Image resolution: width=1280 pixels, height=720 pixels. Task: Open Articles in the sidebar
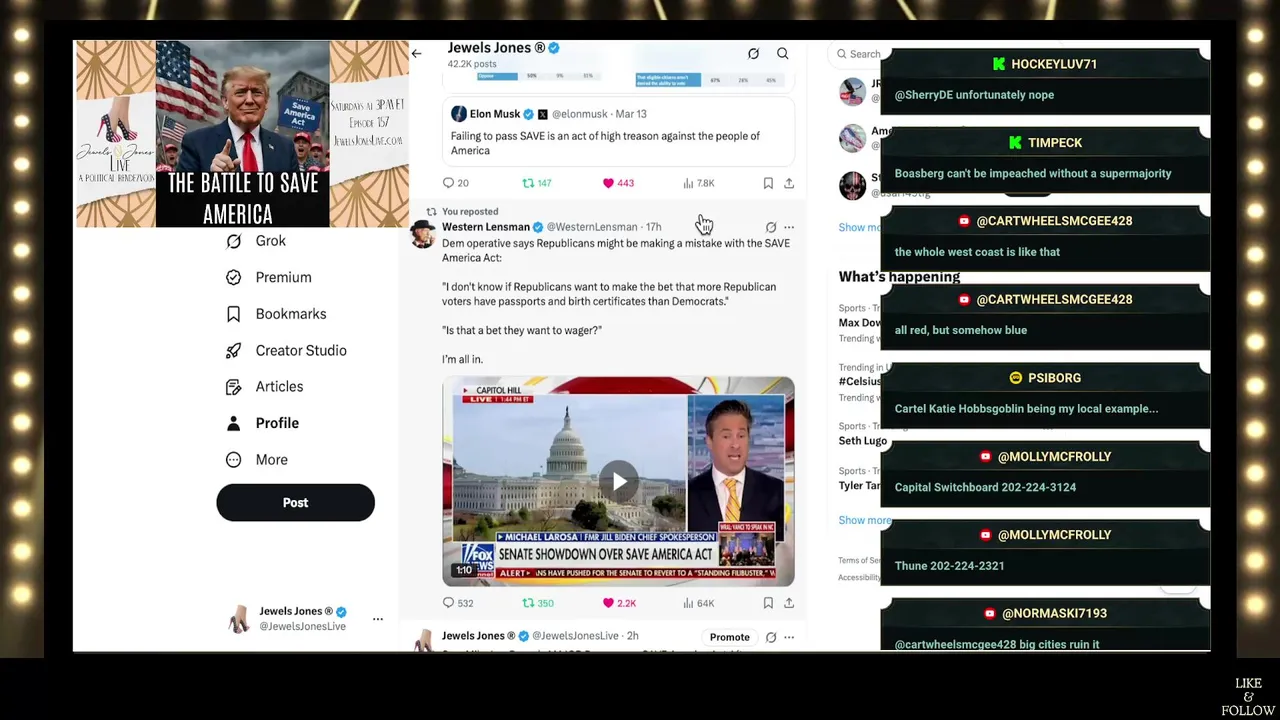265,386
